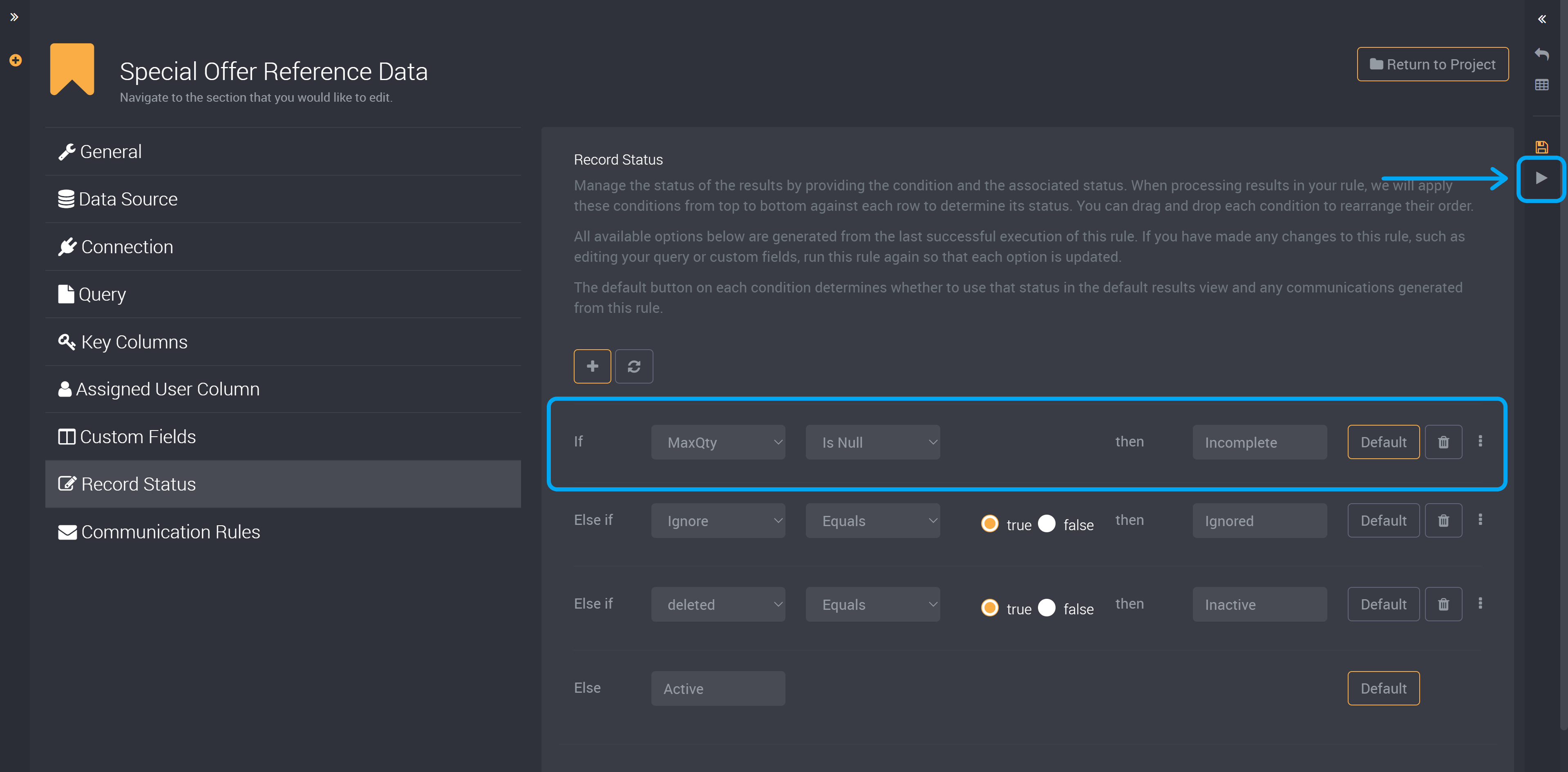The height and width of the screenshot is (772, 1568).
Task: Refresh the condition options
Action: coord(634,366)
